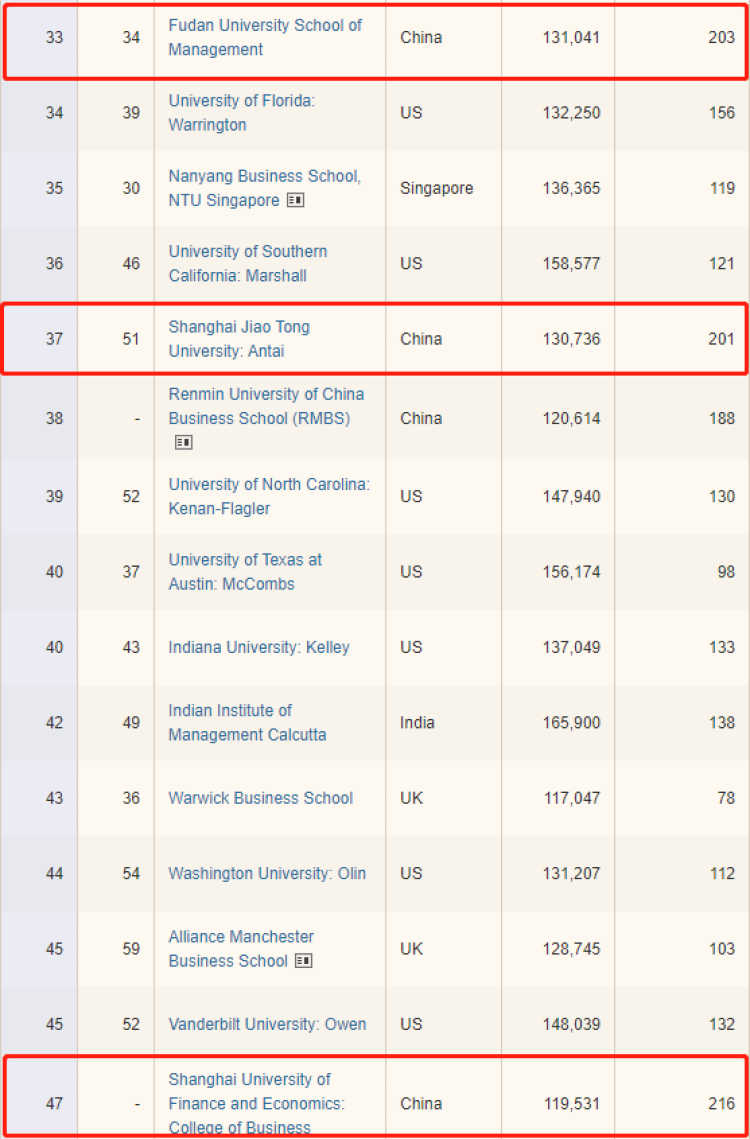Open Alliance Manchester Business School link

point(241,949)
